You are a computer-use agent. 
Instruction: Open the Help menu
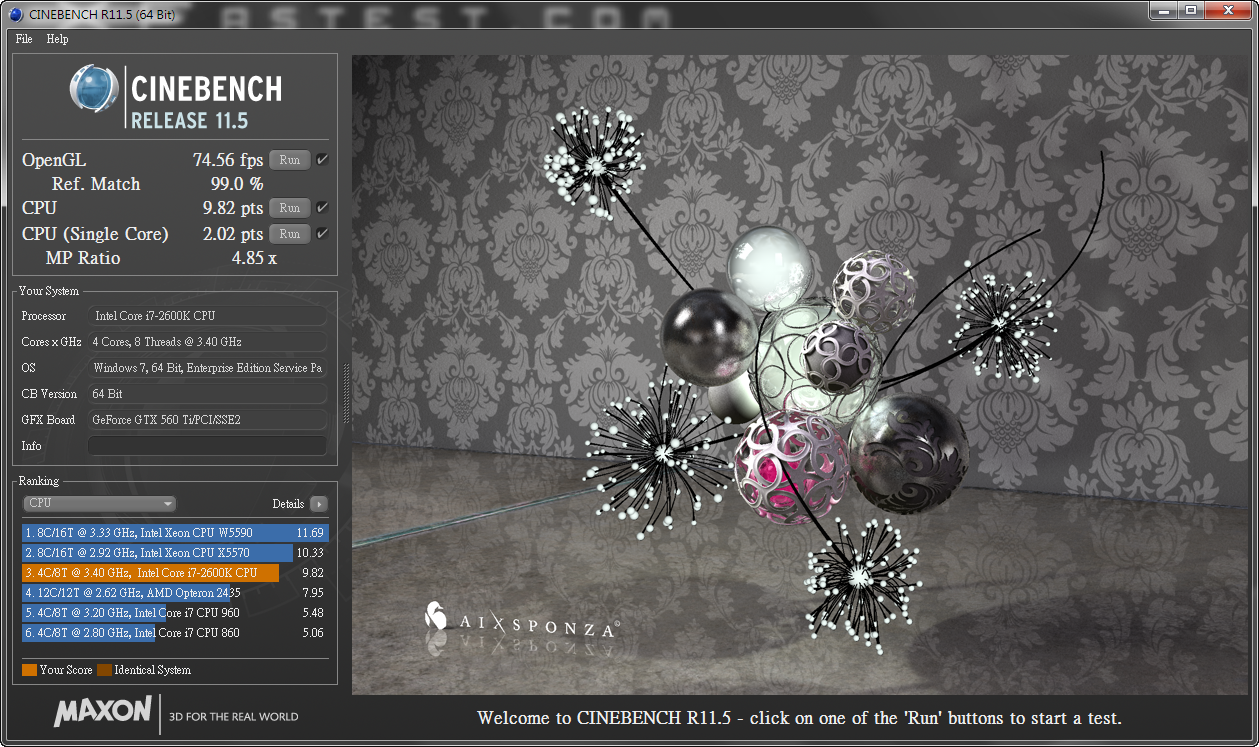57,39
